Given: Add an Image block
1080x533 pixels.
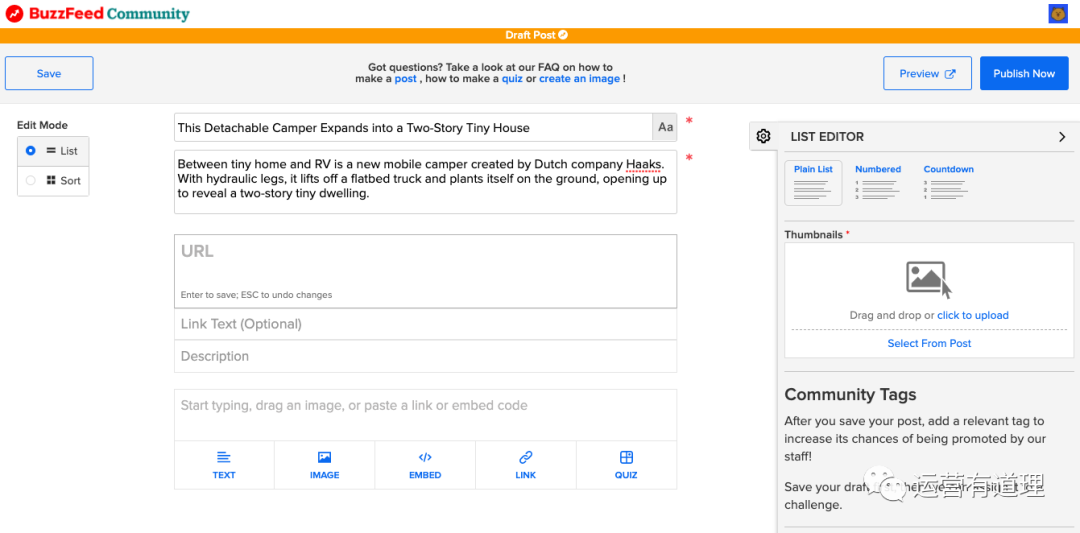Looking at the screenshot, I should click(324, 465).
